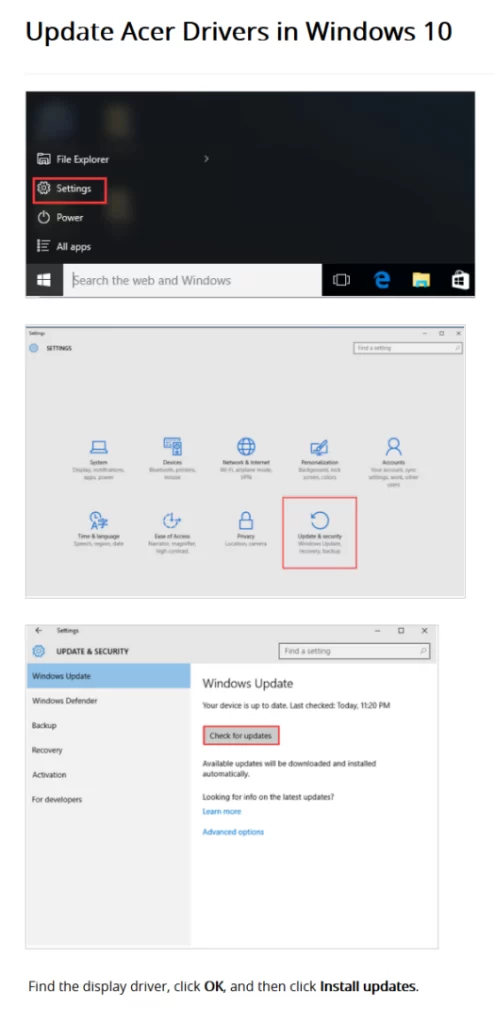Expand the File Explorer submenu chevron

[x=206, y=159]
